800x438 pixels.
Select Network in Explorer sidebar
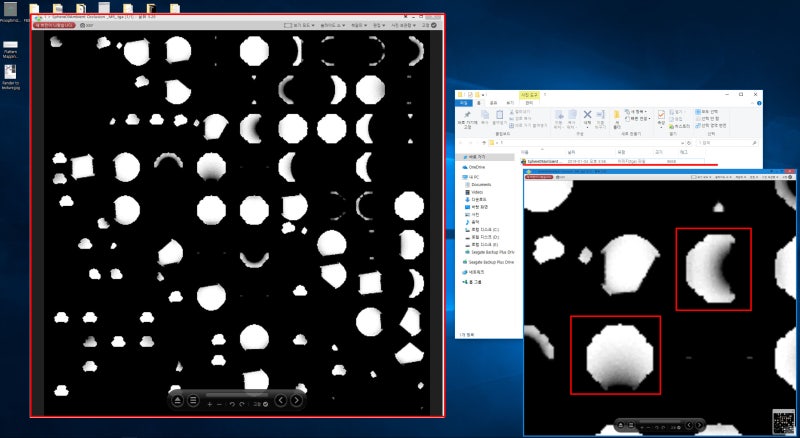[472, 272]
